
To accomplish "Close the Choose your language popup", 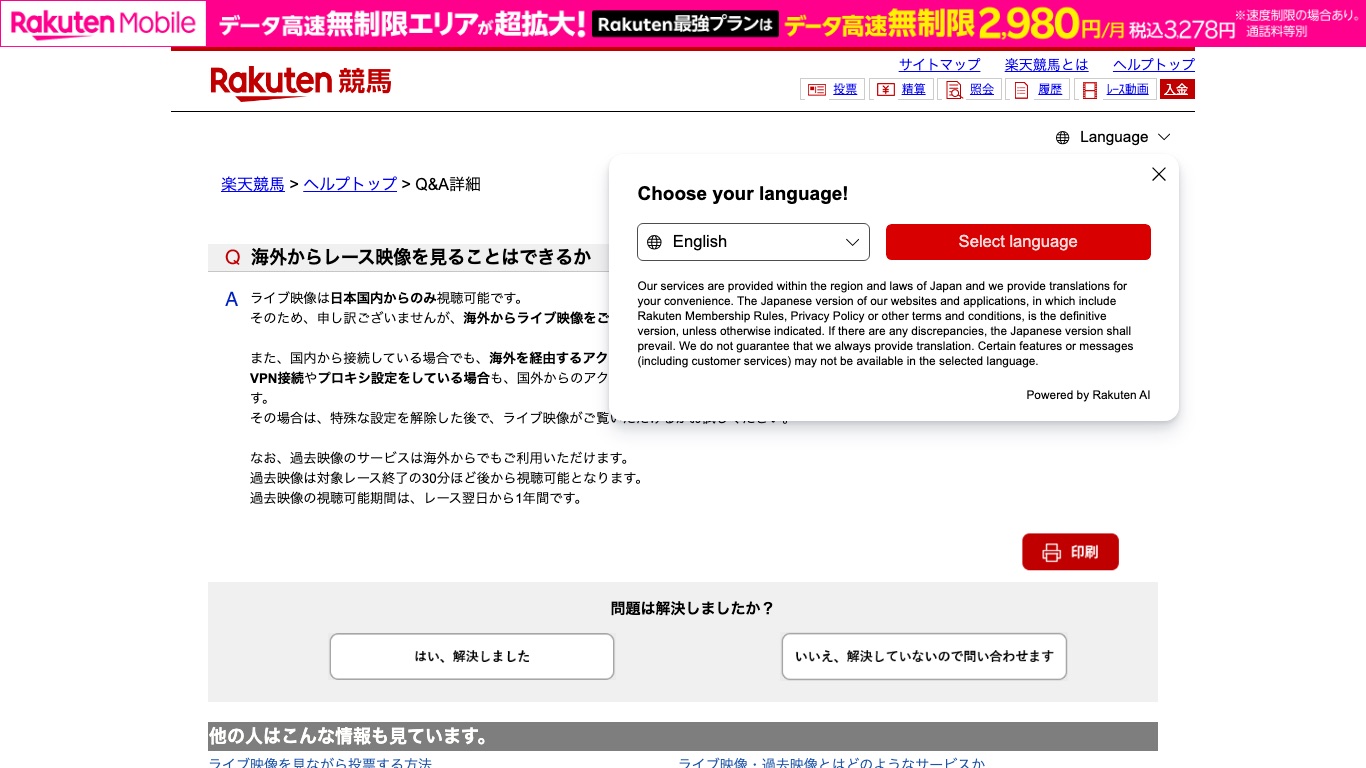I will 1159,174.
